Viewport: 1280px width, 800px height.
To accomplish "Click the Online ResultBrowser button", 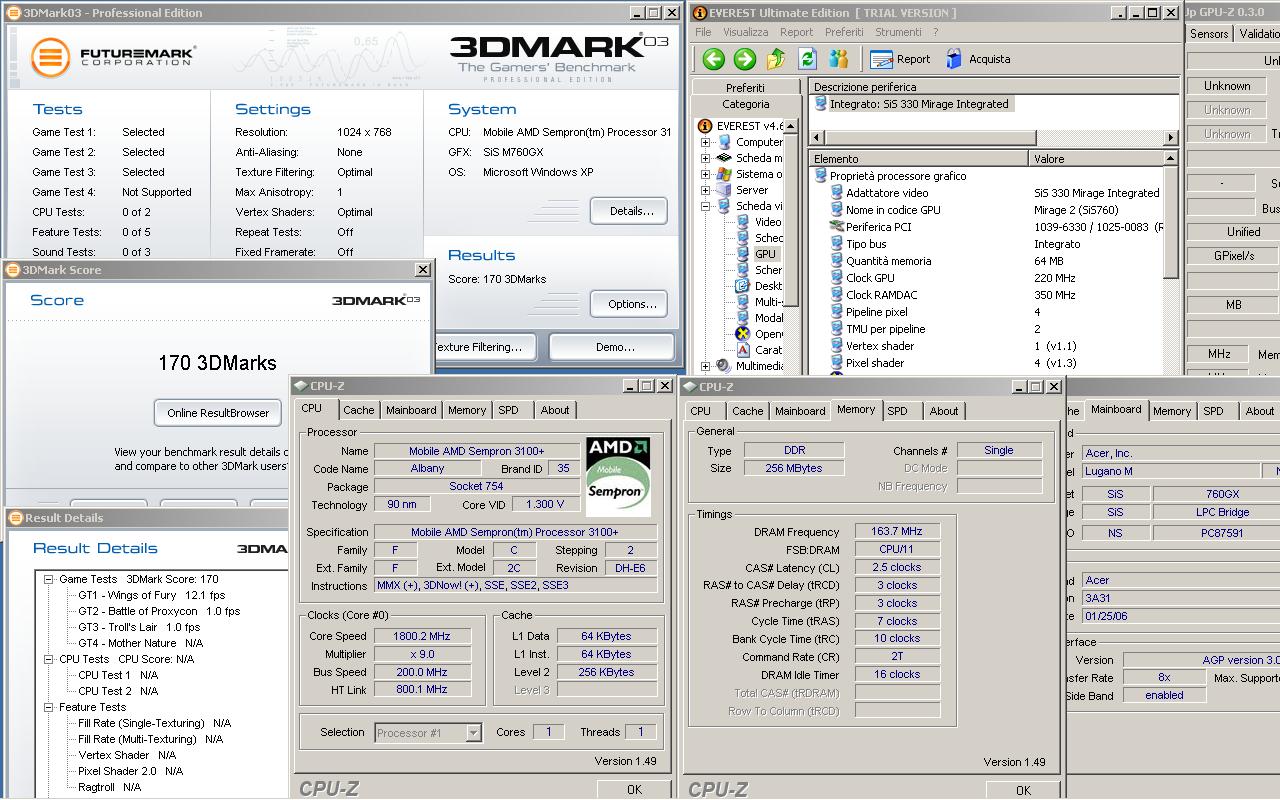I will click(x=218, y=412).
